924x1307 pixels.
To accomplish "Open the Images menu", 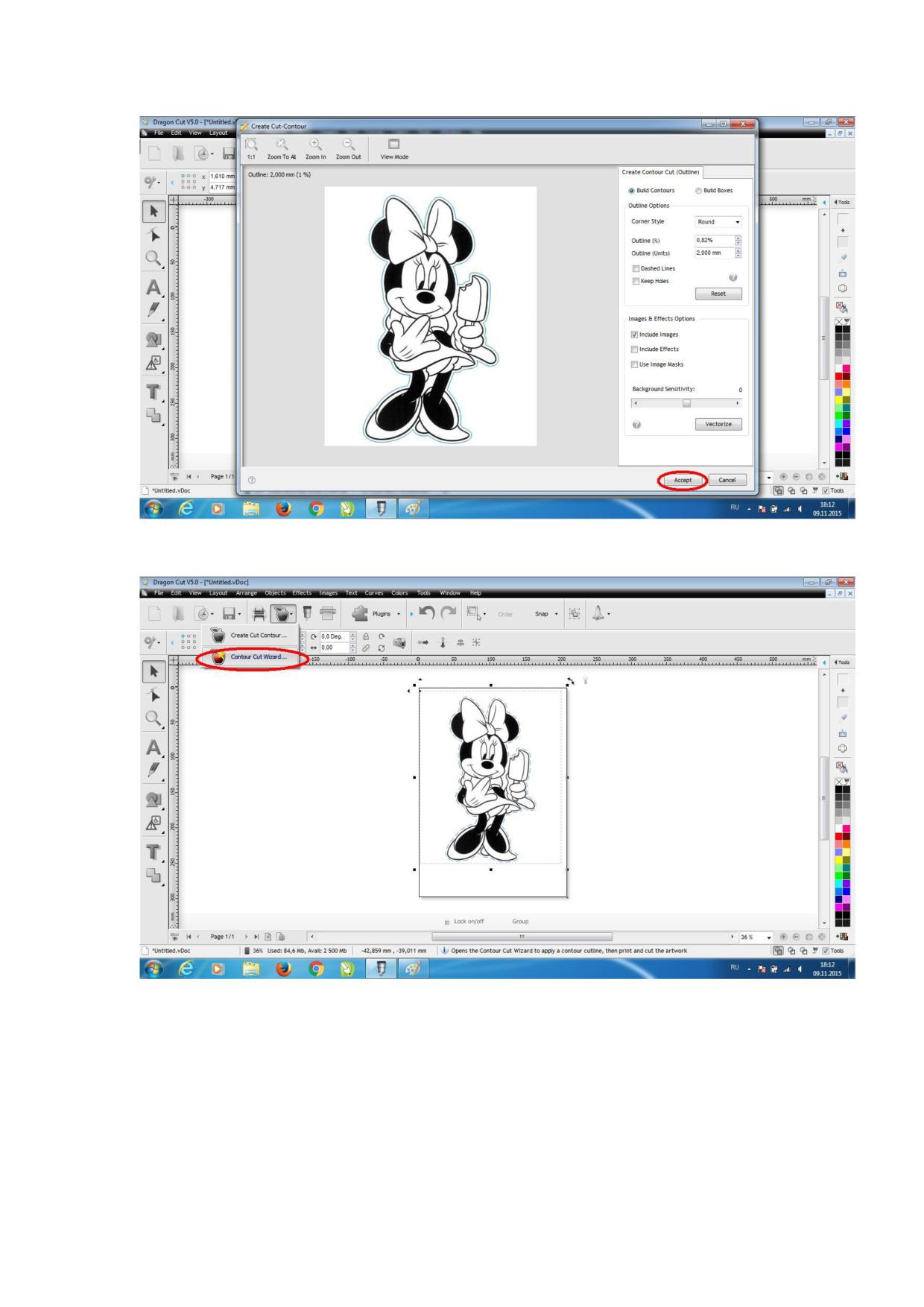I will coord(329,593).
